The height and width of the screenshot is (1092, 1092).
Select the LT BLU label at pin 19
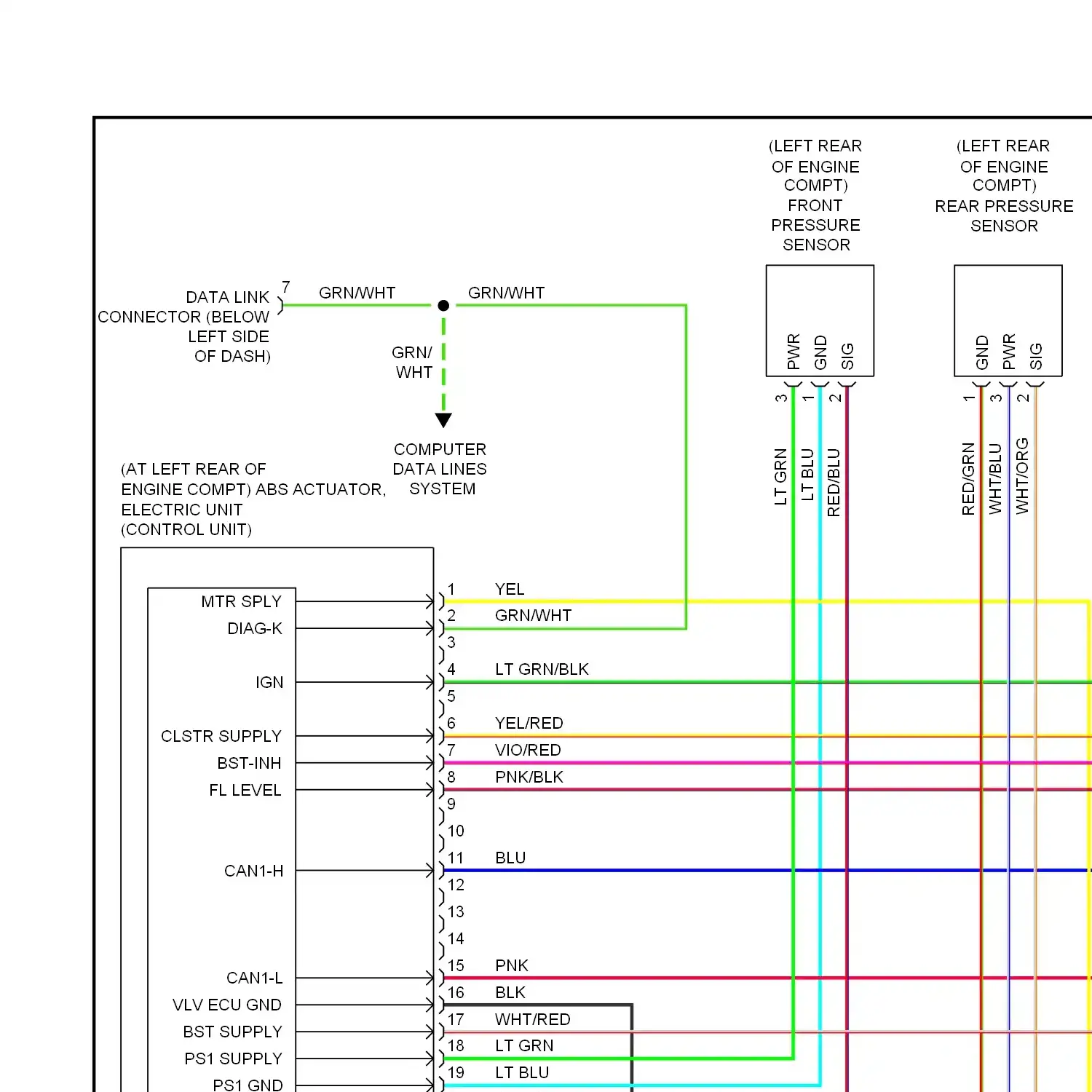tap(522, 1072)
